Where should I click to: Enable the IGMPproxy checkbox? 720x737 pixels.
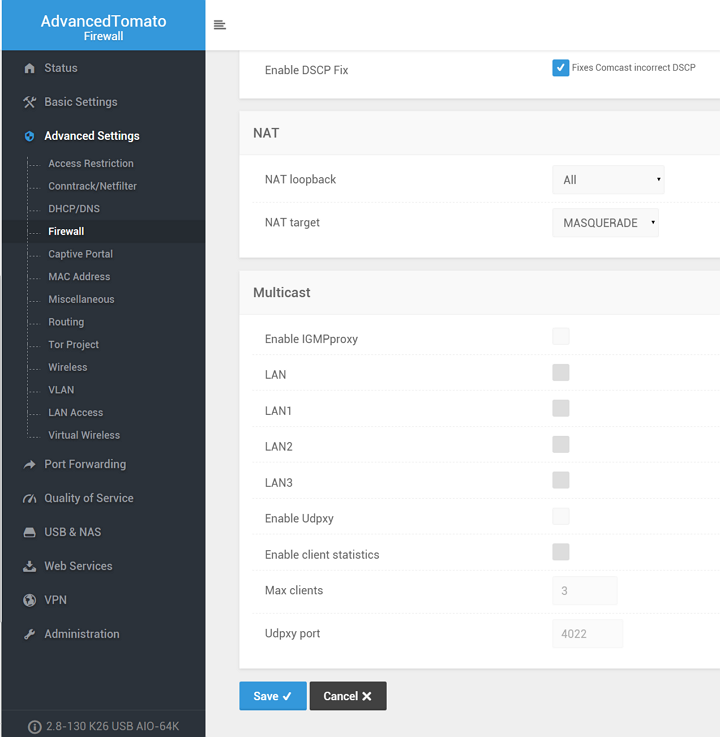click(x=561, y=337)
